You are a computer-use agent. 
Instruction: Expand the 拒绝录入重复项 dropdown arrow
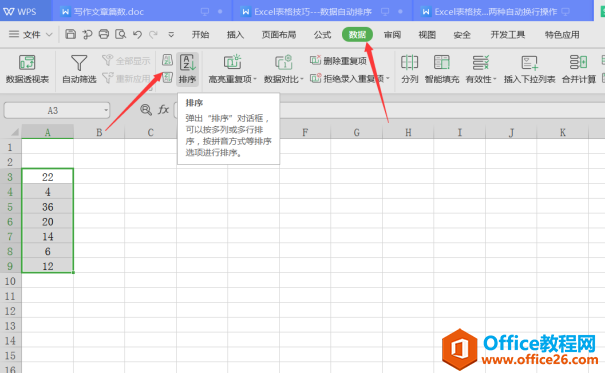(x=388, y=79)
